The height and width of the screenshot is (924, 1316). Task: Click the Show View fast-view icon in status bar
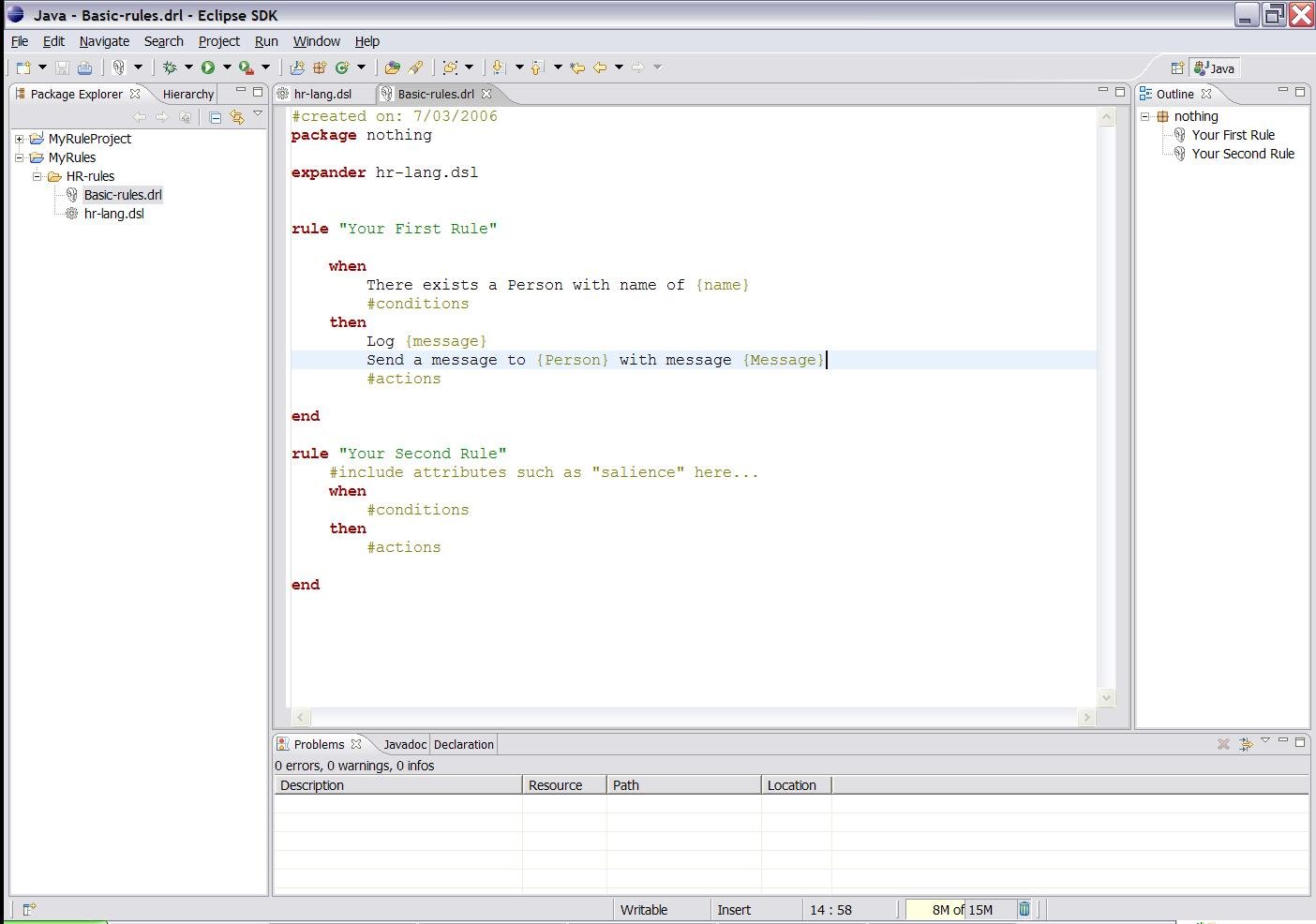tap(29, 909)
